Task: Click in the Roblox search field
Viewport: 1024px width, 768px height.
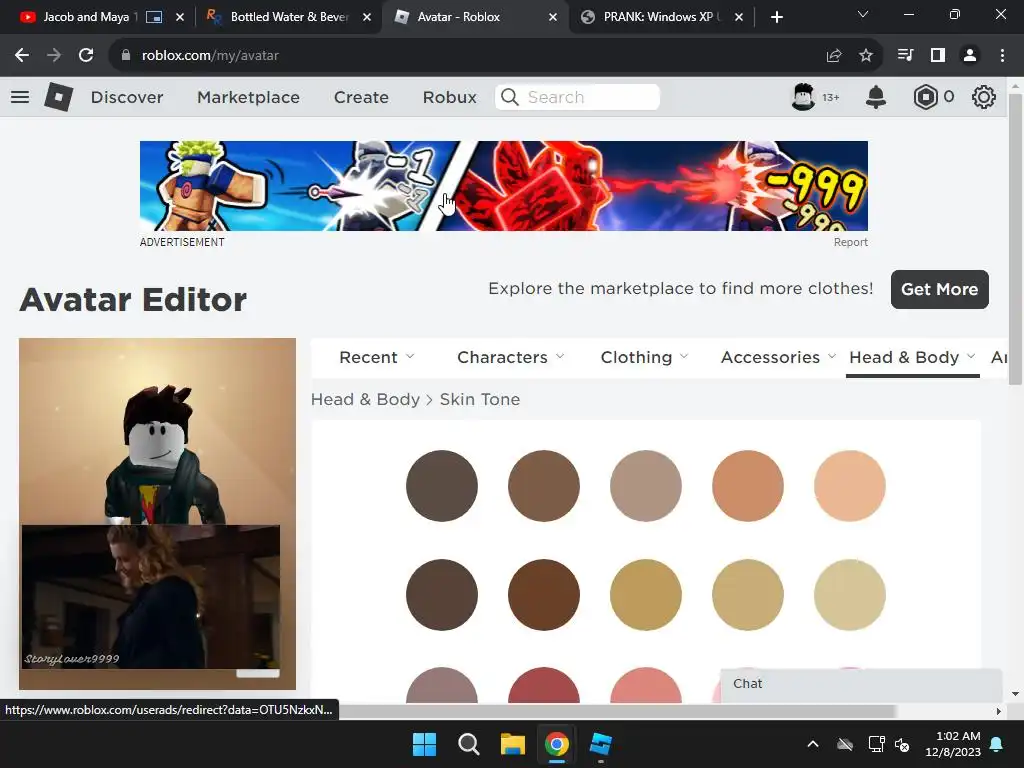Action: [577, 97]
